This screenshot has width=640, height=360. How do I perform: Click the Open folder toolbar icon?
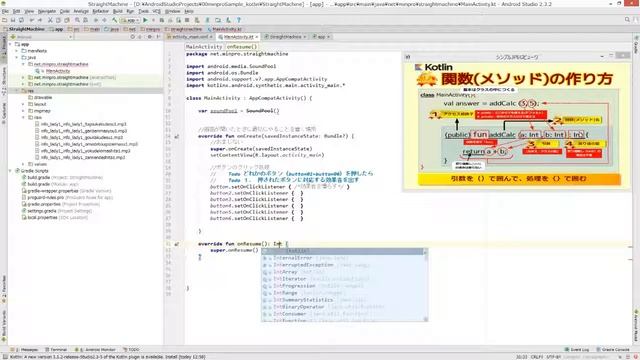pos(4,20)
